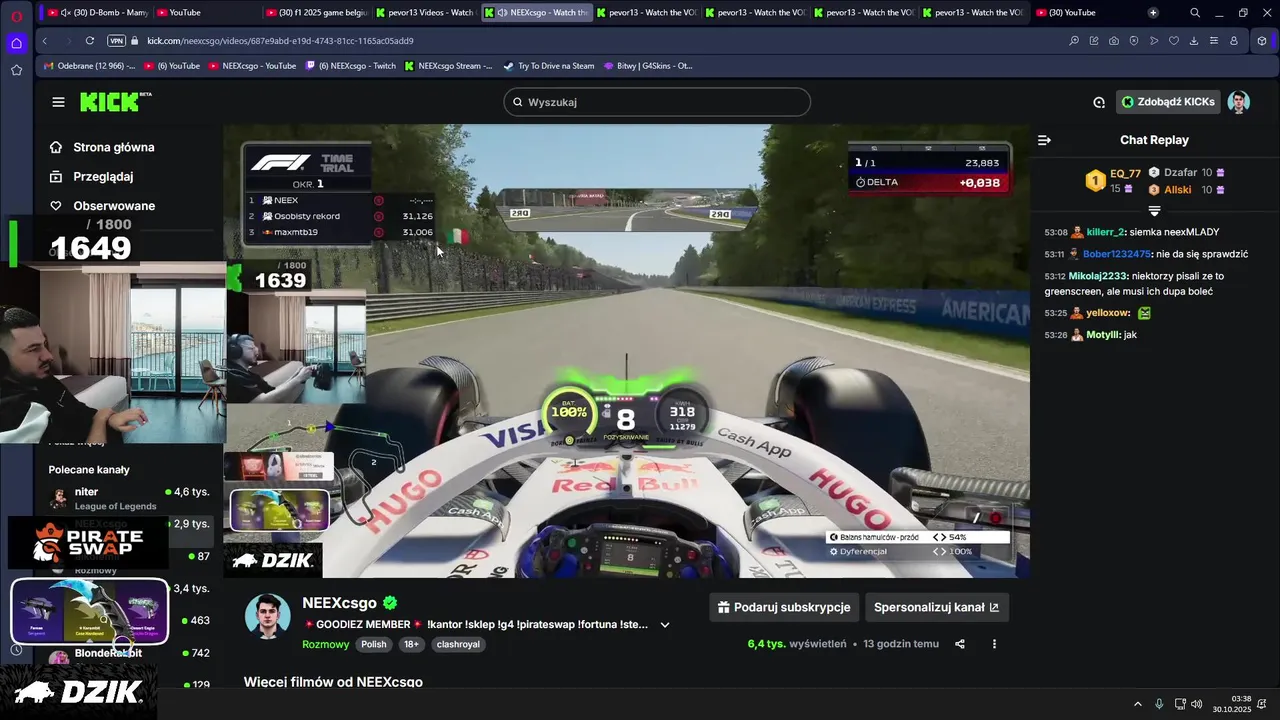This screenshot has height=720, width=1280.
Task: Open NEEXcsgo - Twitch bookmark
Action: [x=350, y=66]
